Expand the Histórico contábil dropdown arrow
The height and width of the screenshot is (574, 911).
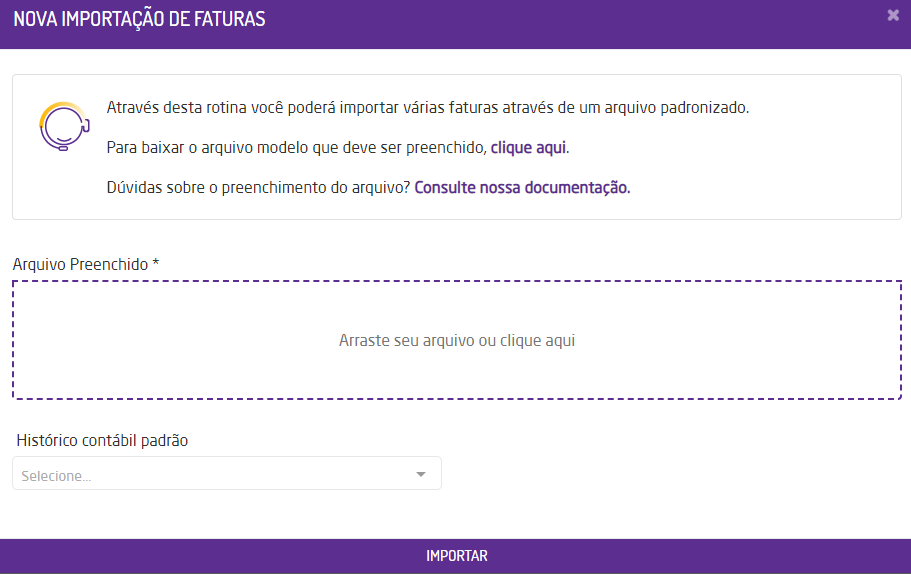click(421, 474)
